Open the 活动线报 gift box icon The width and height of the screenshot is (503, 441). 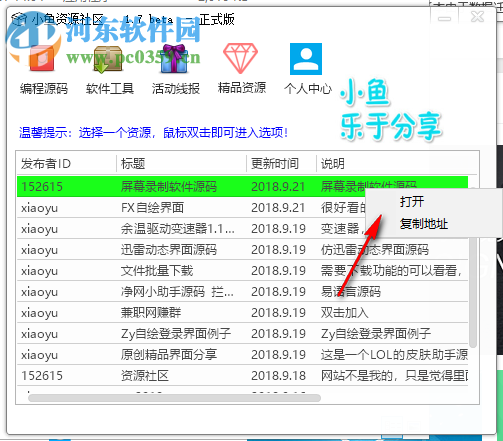pos(174,59)
